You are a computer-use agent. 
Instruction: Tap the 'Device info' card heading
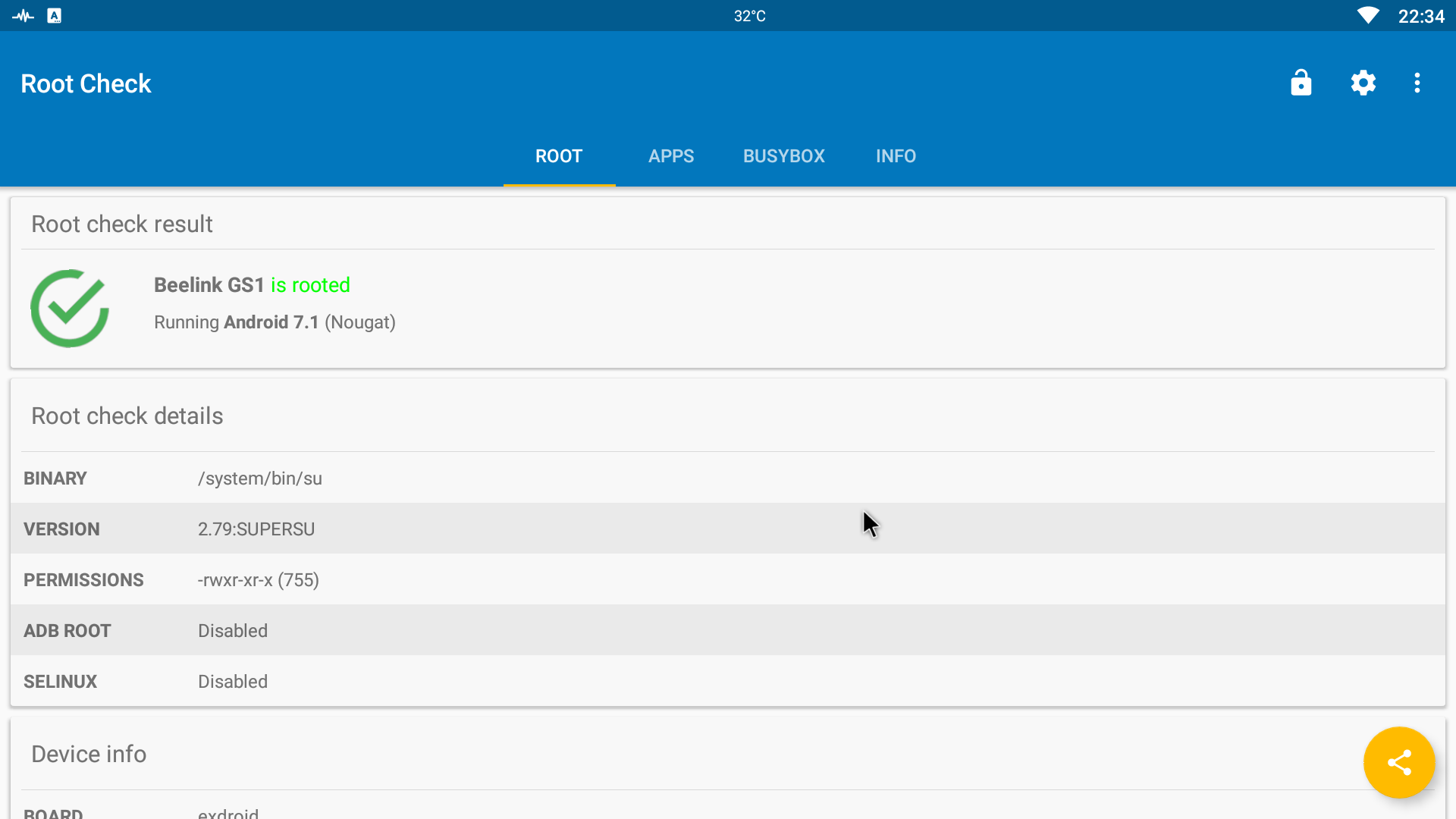[89, 755]
